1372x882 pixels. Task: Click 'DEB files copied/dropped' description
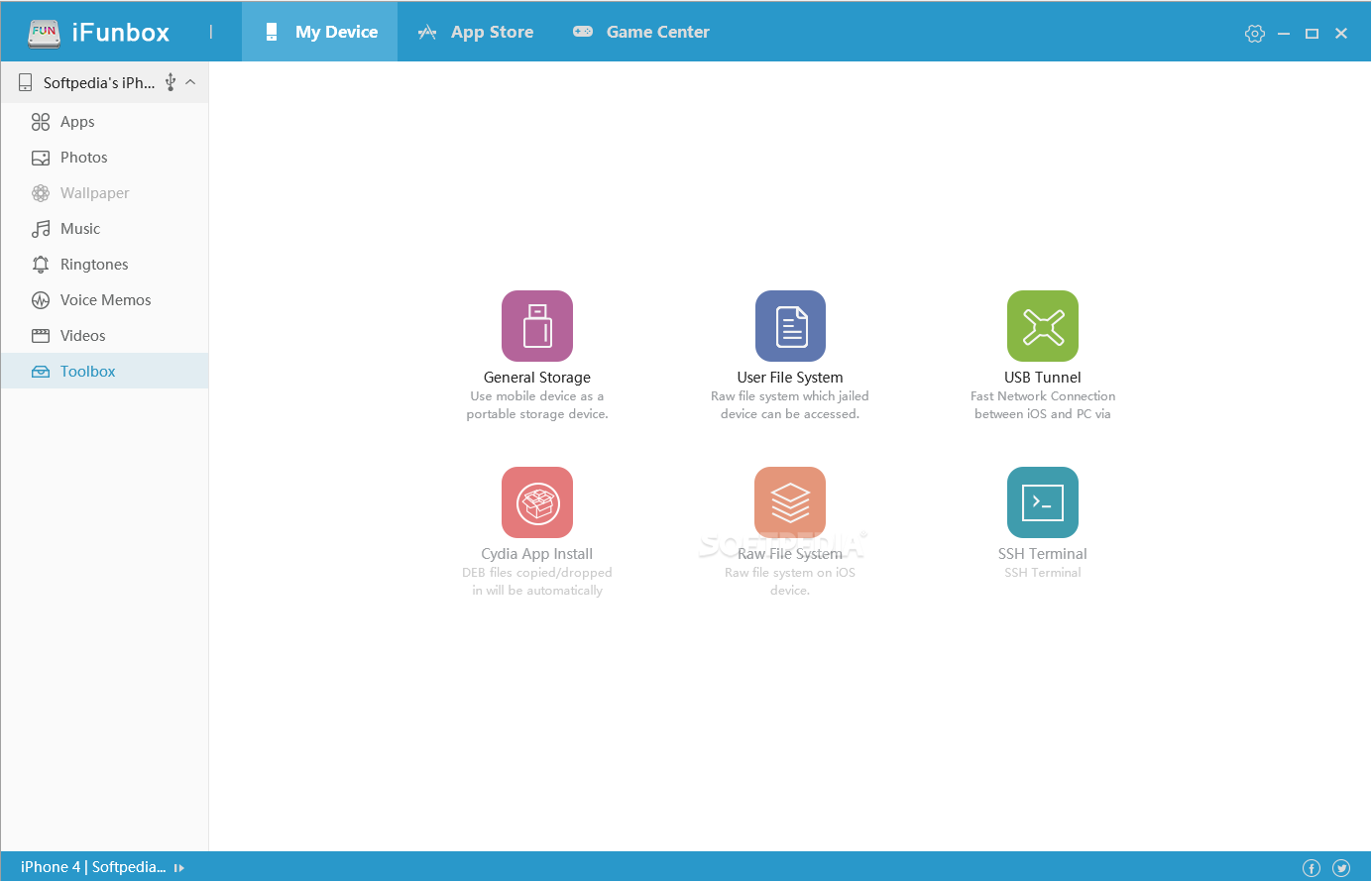click(537, 573)
